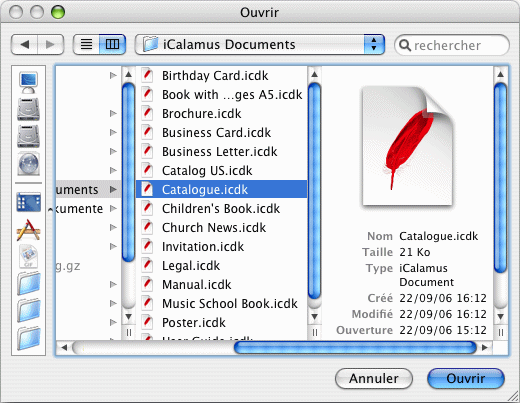Screen dimensions: 520x403
Task: Expand the 'uments' folder arrow
Action: 113,189
